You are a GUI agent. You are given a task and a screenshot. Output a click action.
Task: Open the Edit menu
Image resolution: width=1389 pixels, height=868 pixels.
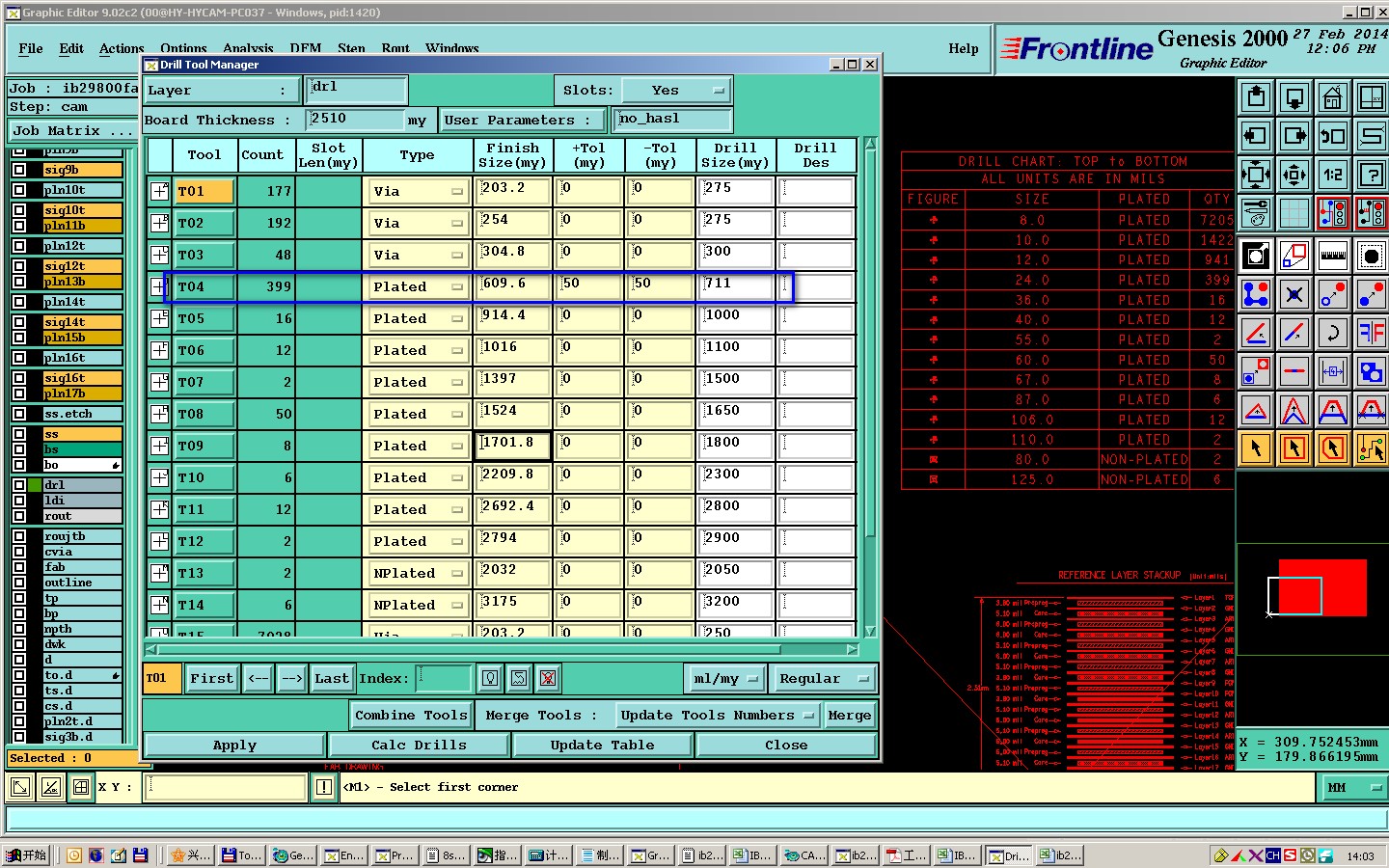(x=71, y=48)
